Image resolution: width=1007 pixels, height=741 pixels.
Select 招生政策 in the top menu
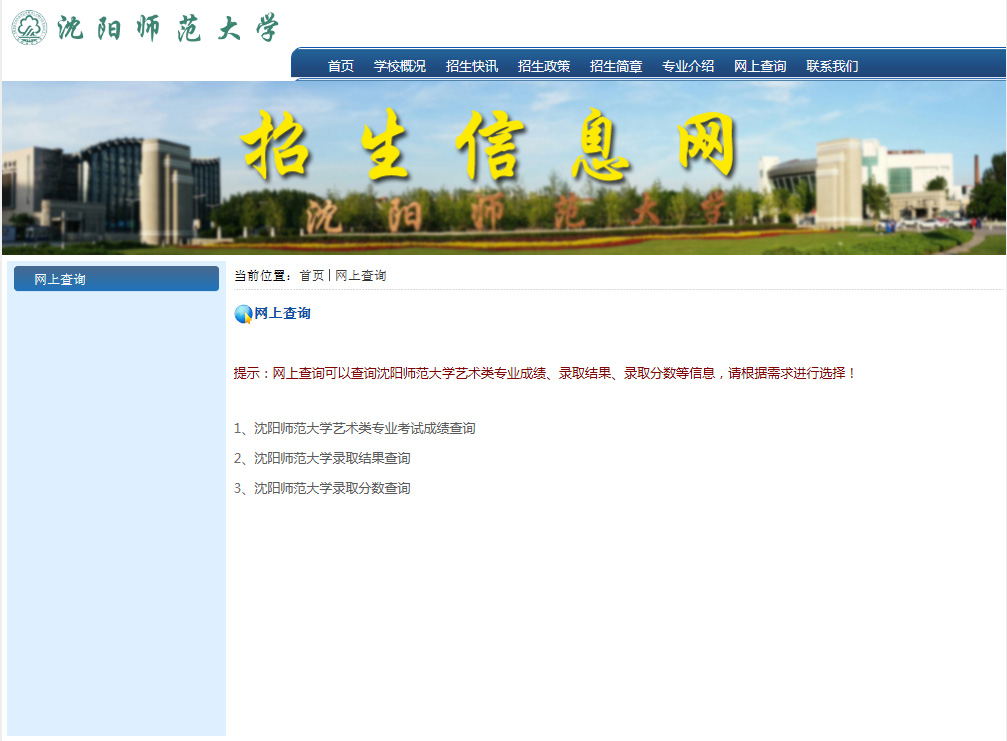click(x=543, y=66)
